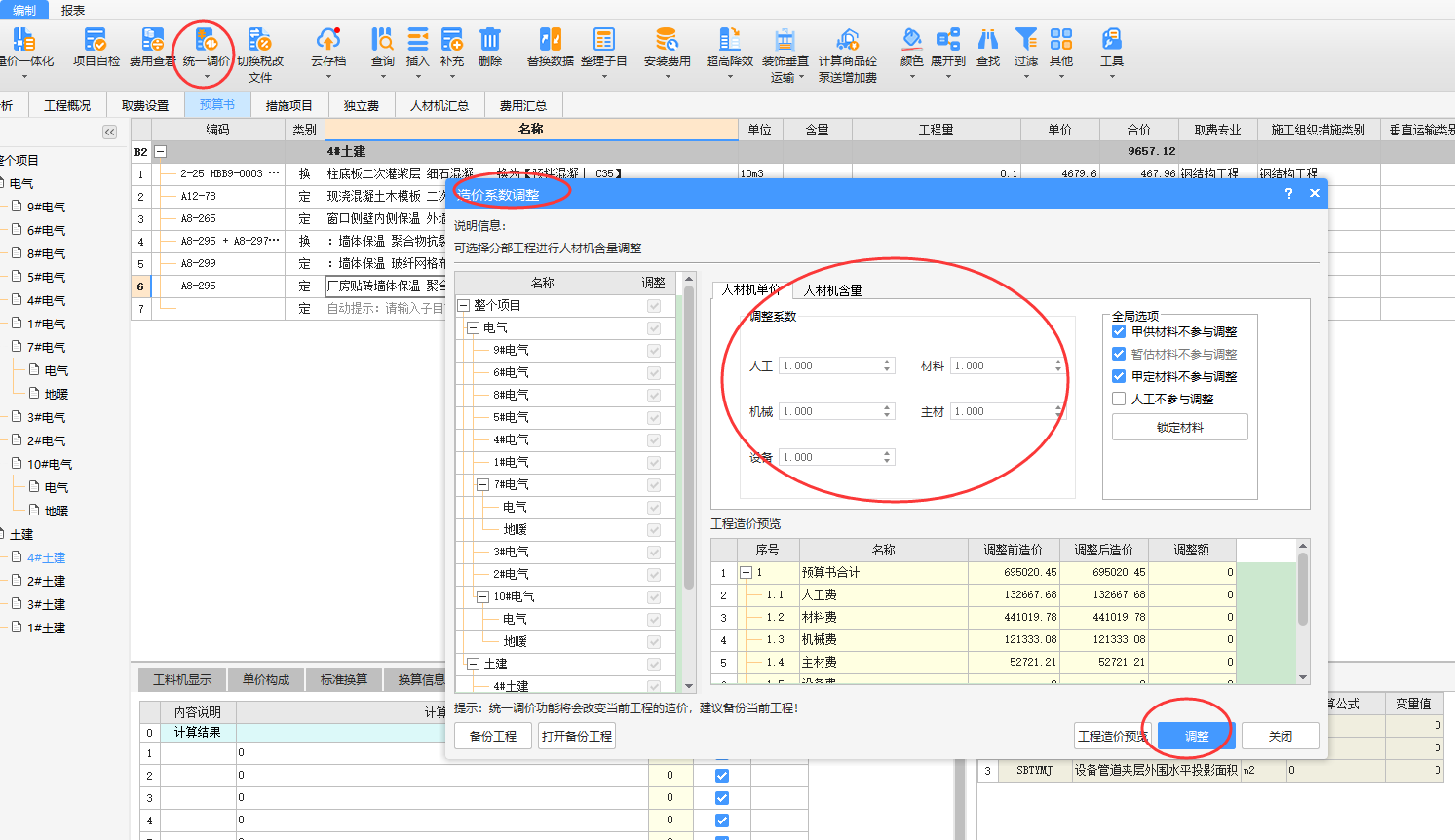
Task: Collapse the 土建 node in dialog tree
Action: point(474,664)
